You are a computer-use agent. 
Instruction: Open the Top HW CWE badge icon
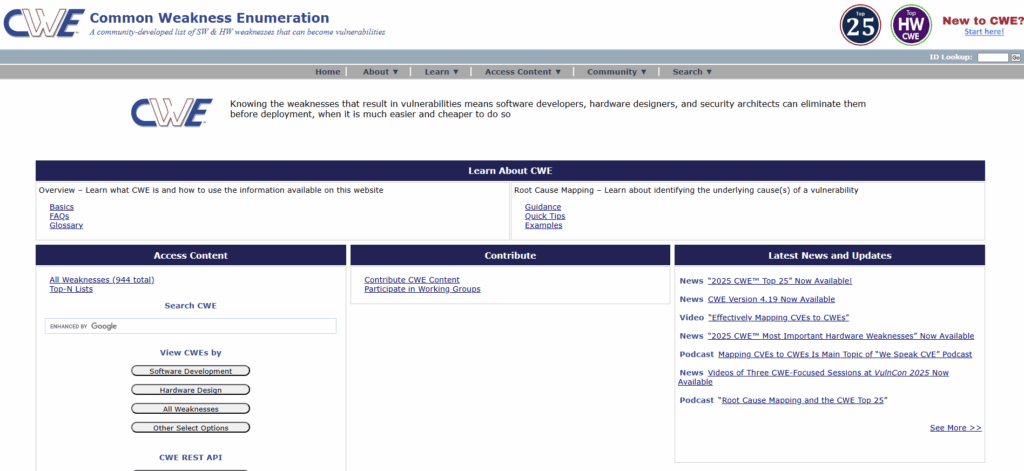click(x=911, y=25)
